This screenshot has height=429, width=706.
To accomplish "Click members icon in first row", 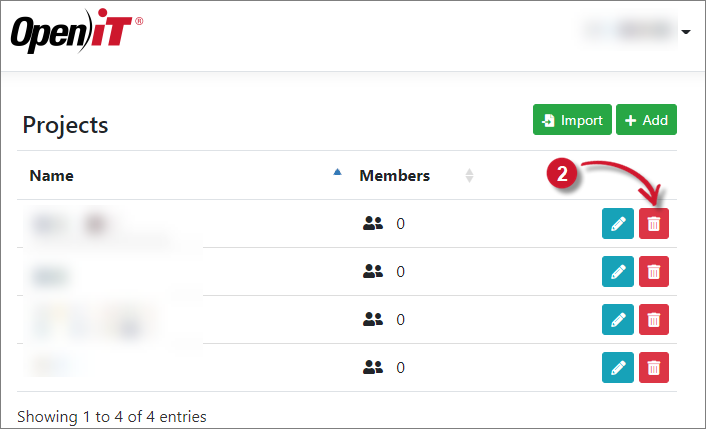I will coord(373,224).
